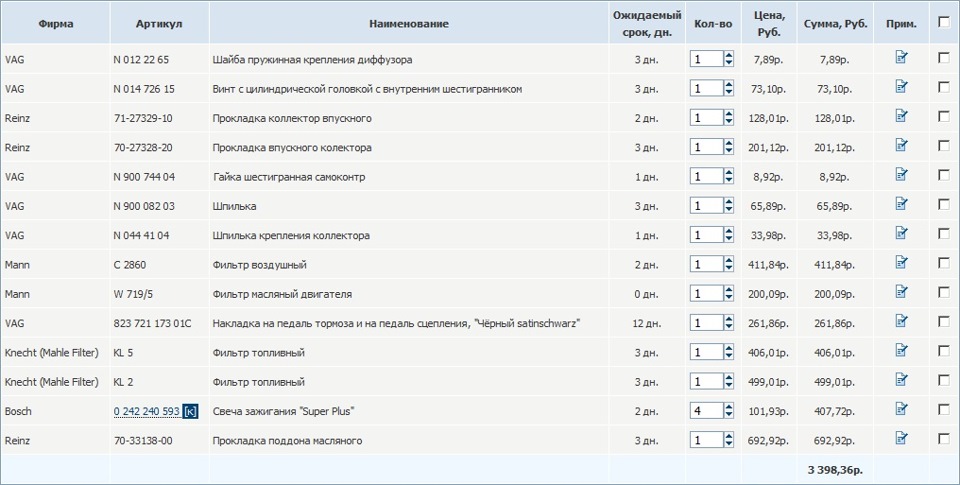This screenshot has height=485, width=960.
Task: Click note icon for Фильтр масляный двигателя
Action: coord(902,293)
